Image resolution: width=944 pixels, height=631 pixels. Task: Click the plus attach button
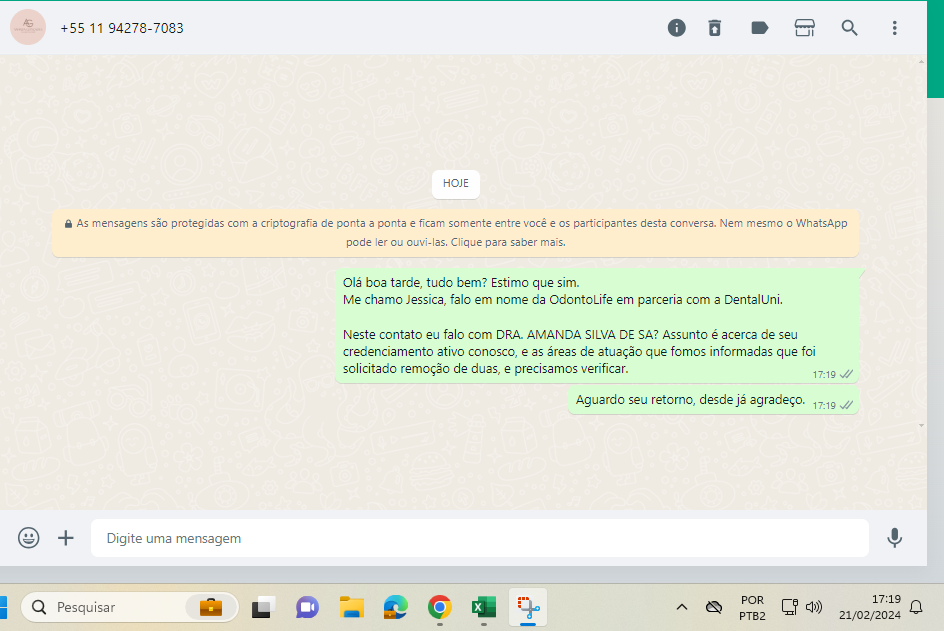66,538
